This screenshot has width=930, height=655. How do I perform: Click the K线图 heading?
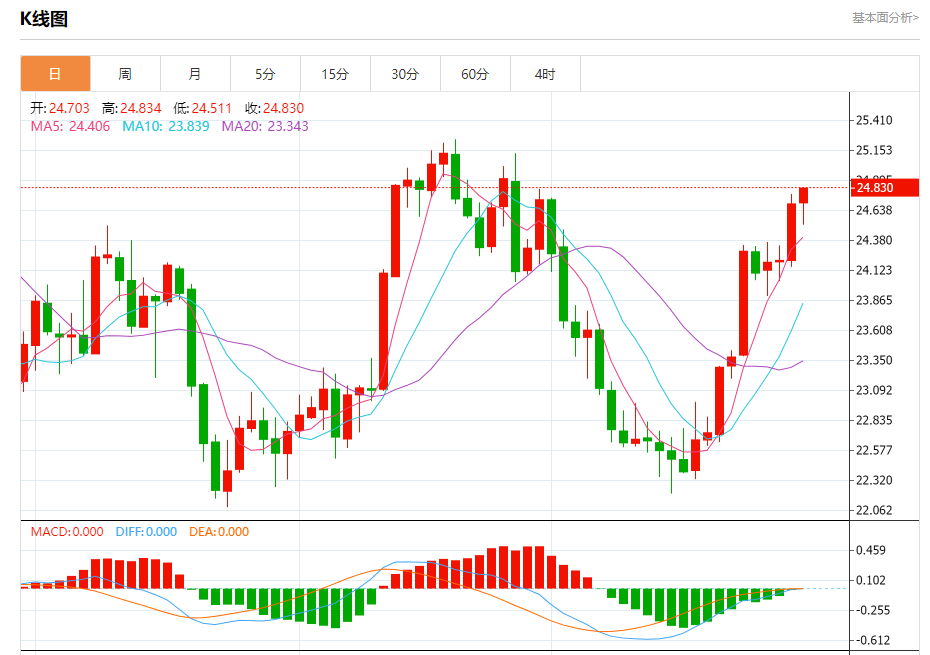(x=44, y=19)
